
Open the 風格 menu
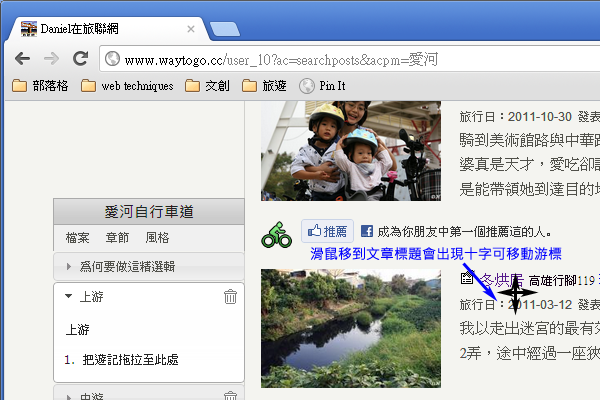point(157,238)
